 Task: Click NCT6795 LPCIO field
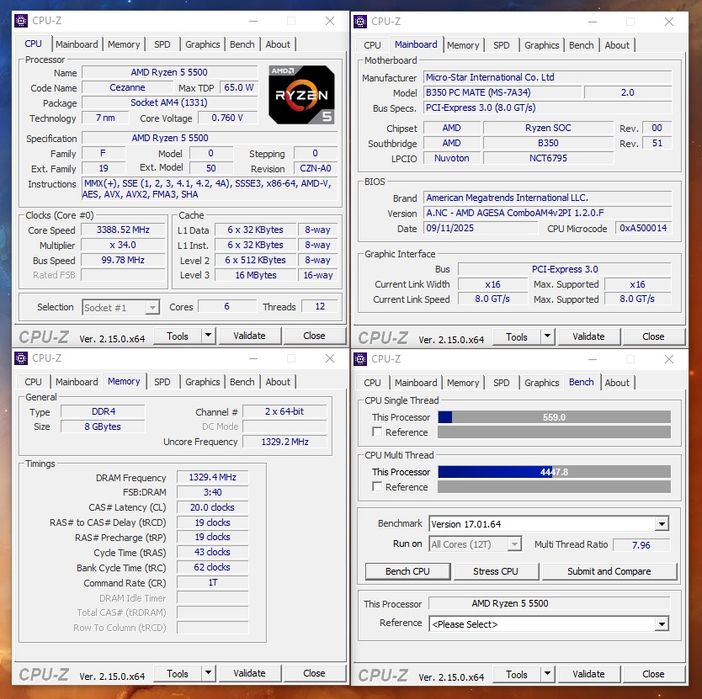coord(548,158)
